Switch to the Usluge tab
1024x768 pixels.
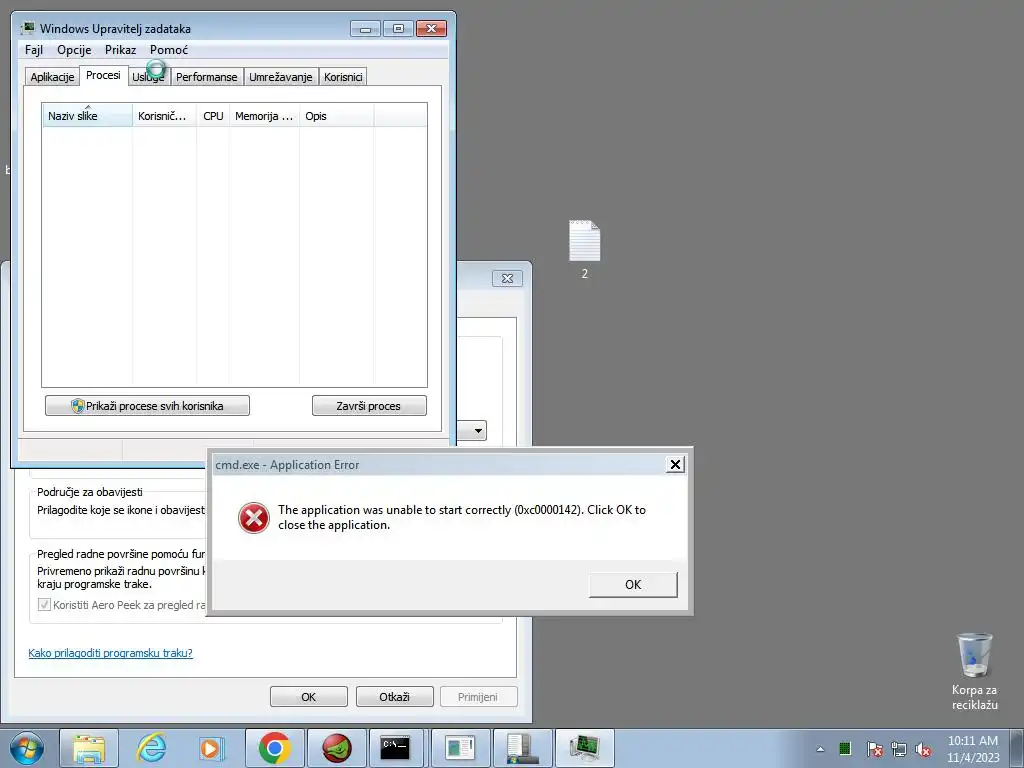pyautogui.click(x=148, y=77)
